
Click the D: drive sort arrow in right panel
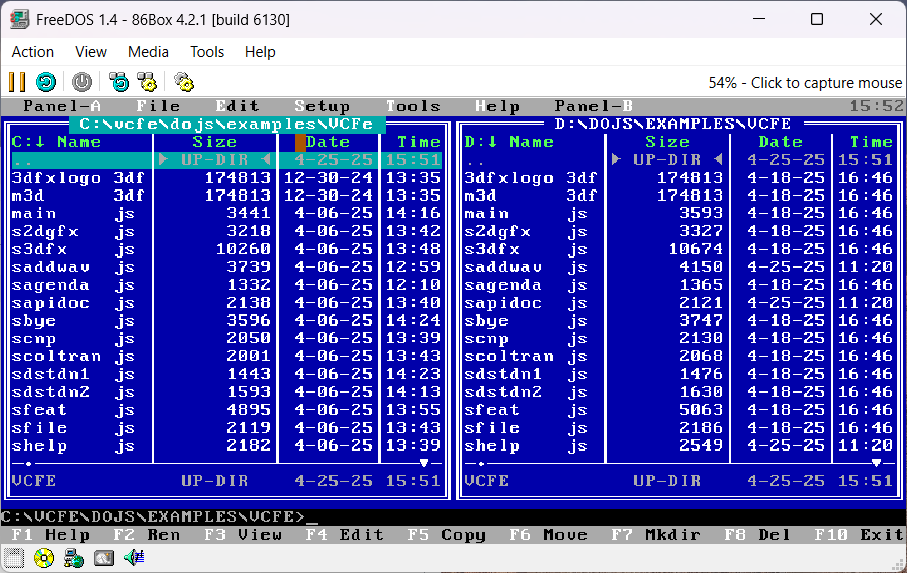pyautogui.click(x=492, y=142)
